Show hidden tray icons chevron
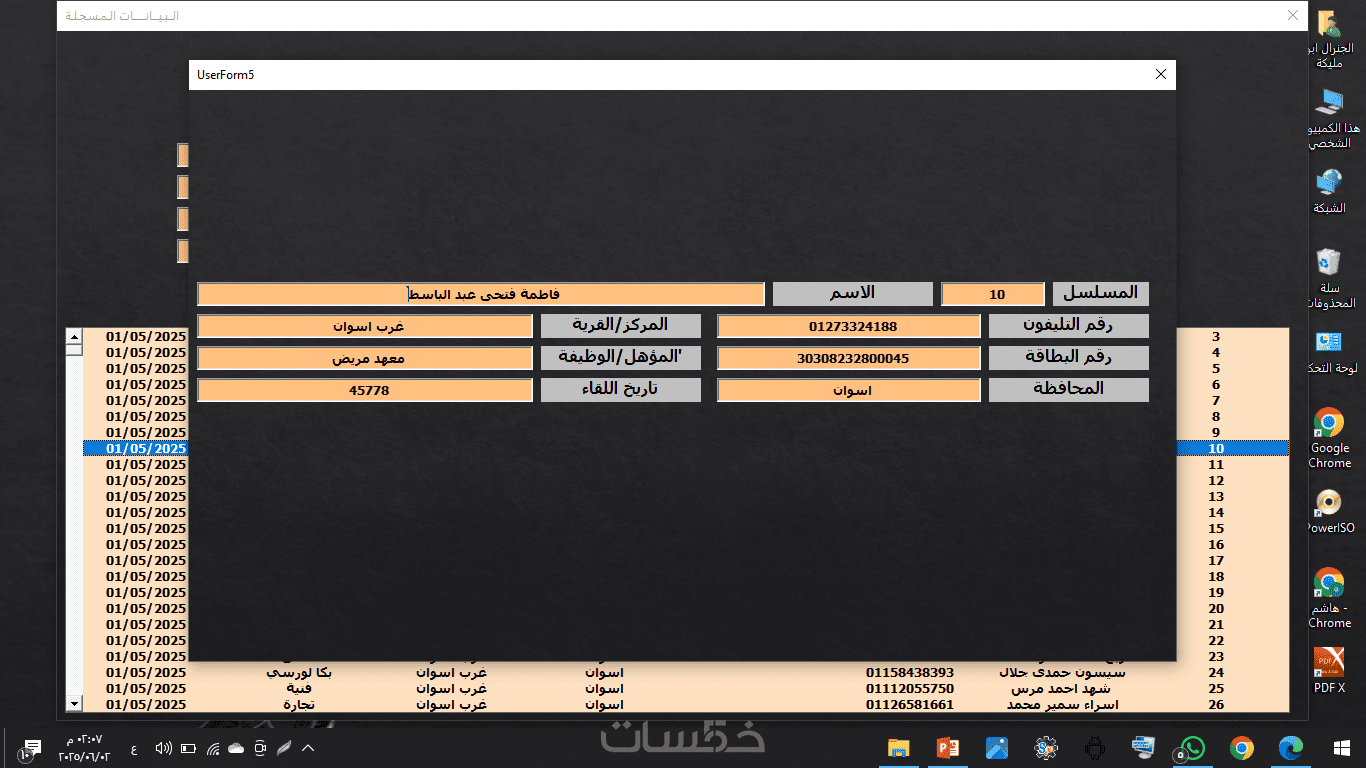Screen dimensions: 1366x768 tap(308, 748)
